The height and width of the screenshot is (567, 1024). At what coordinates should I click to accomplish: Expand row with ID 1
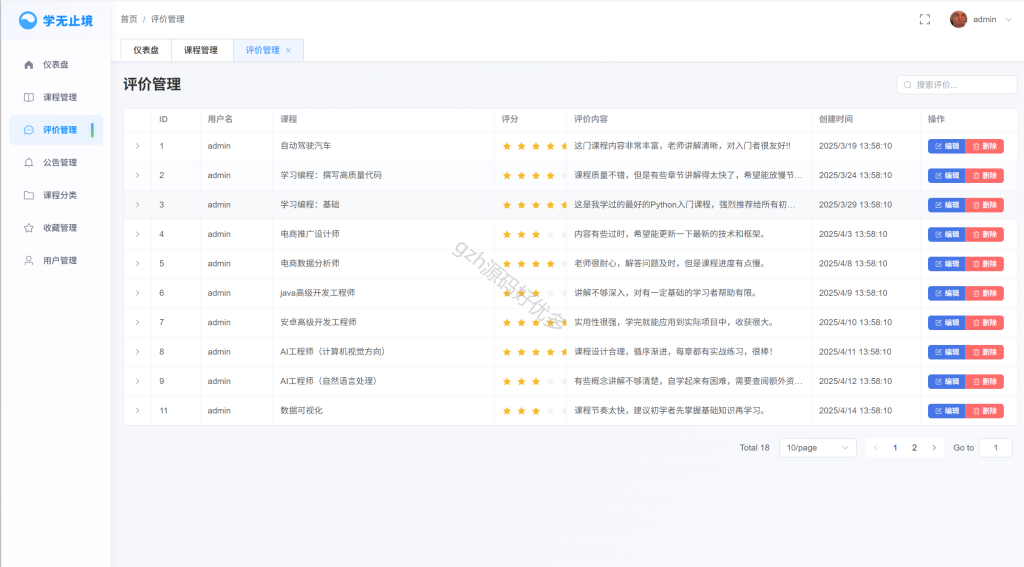click(137, 146)
